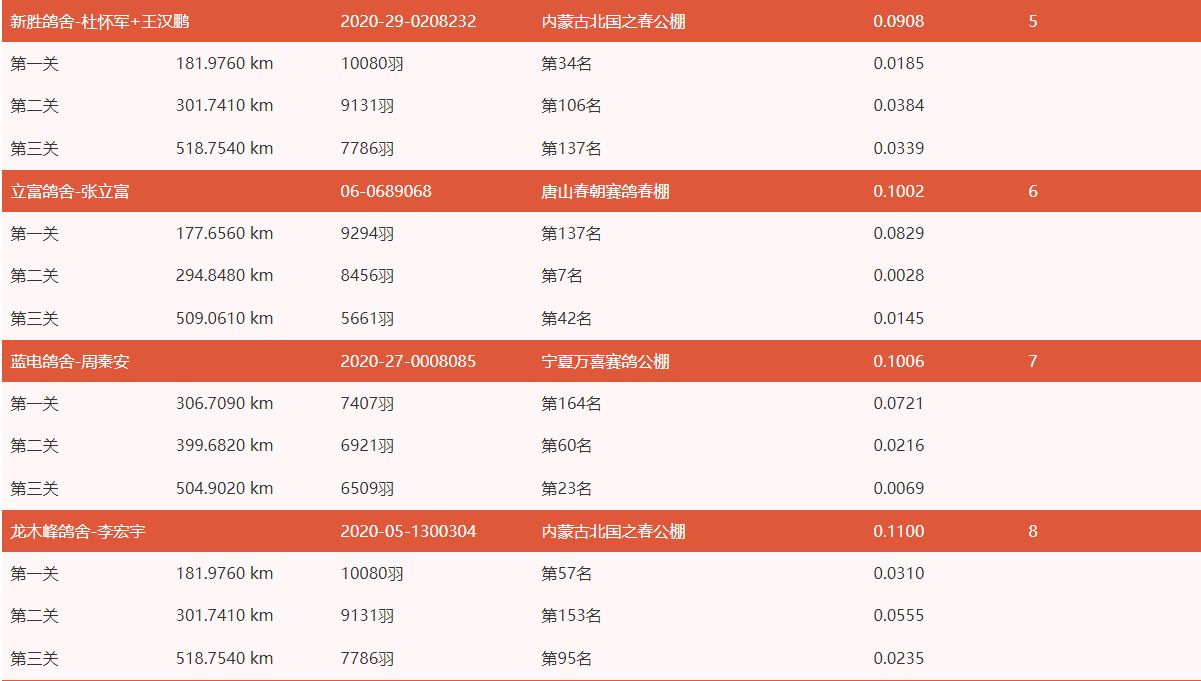The height and width of the screenshot is (681, 1201).
Task: Click coefficient value 0.0555
Action: click(899, 616)
